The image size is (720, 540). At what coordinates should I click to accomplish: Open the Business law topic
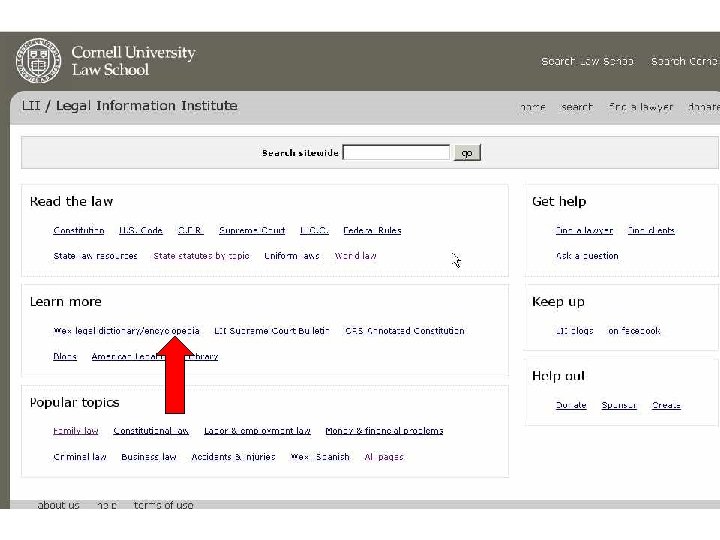tap(149, 457)
